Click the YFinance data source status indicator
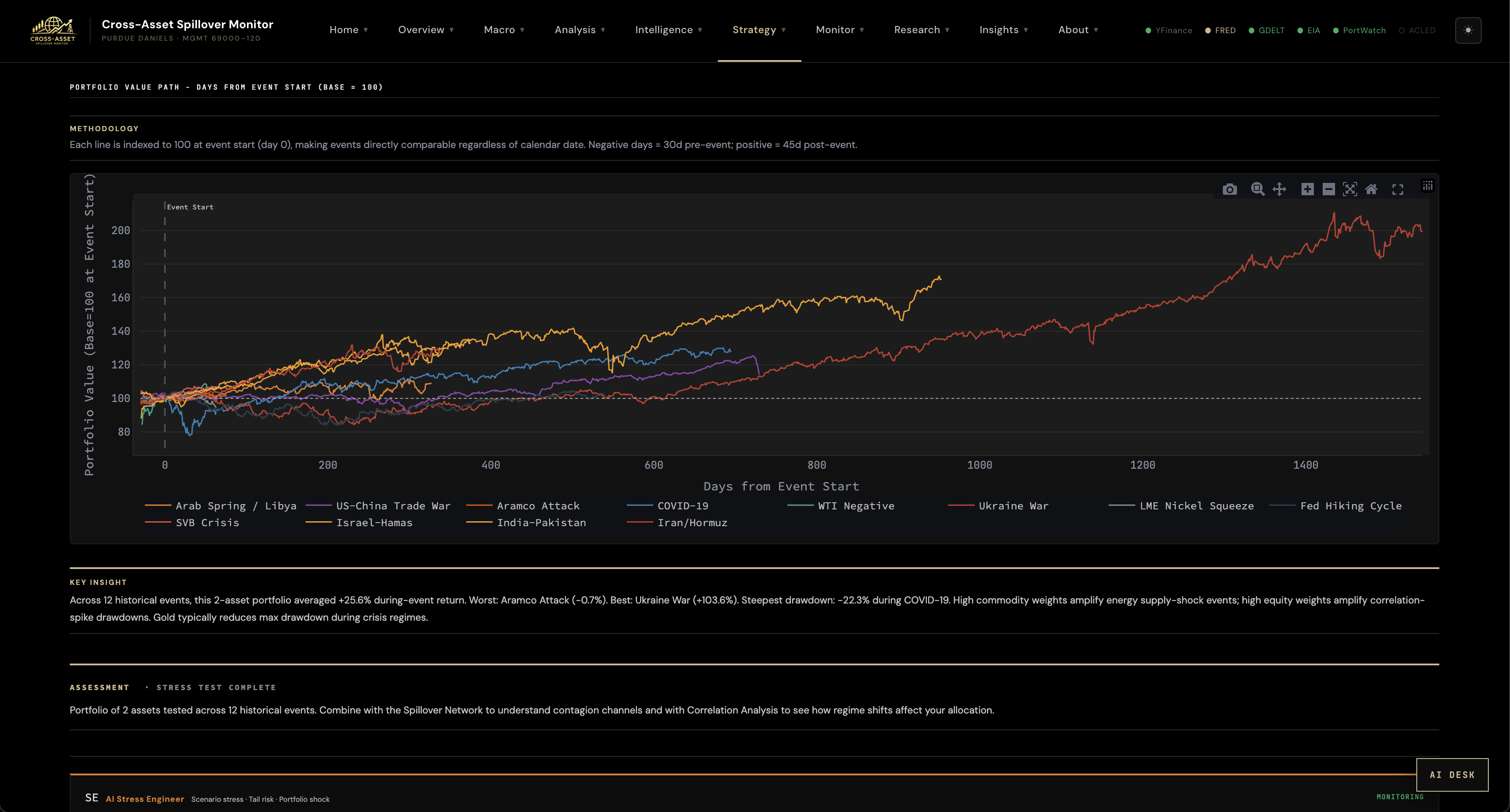This screenshot has height=812, width=1510. [x=1169, y=30]
